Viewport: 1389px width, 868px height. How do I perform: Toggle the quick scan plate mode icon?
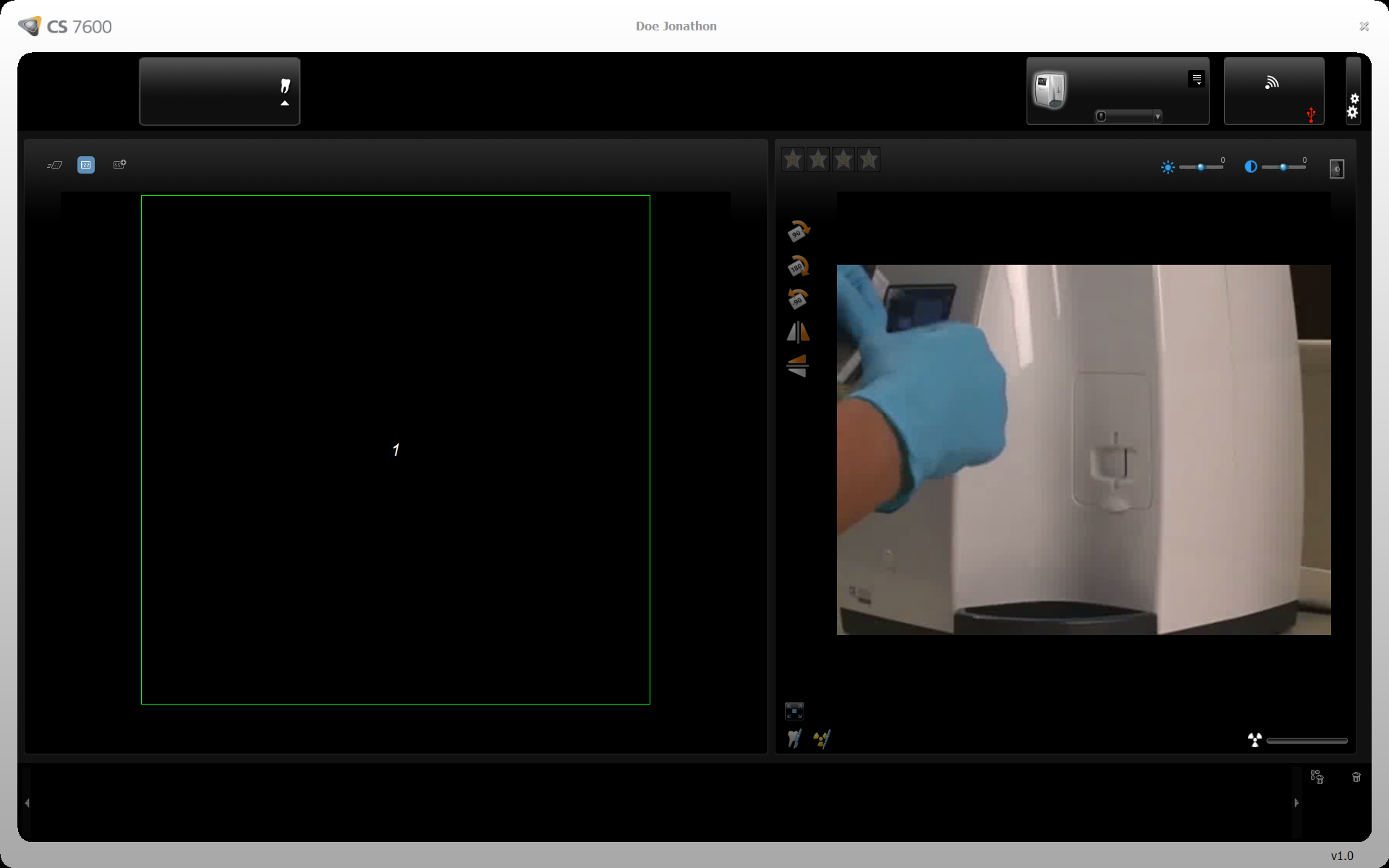[55, 165]
